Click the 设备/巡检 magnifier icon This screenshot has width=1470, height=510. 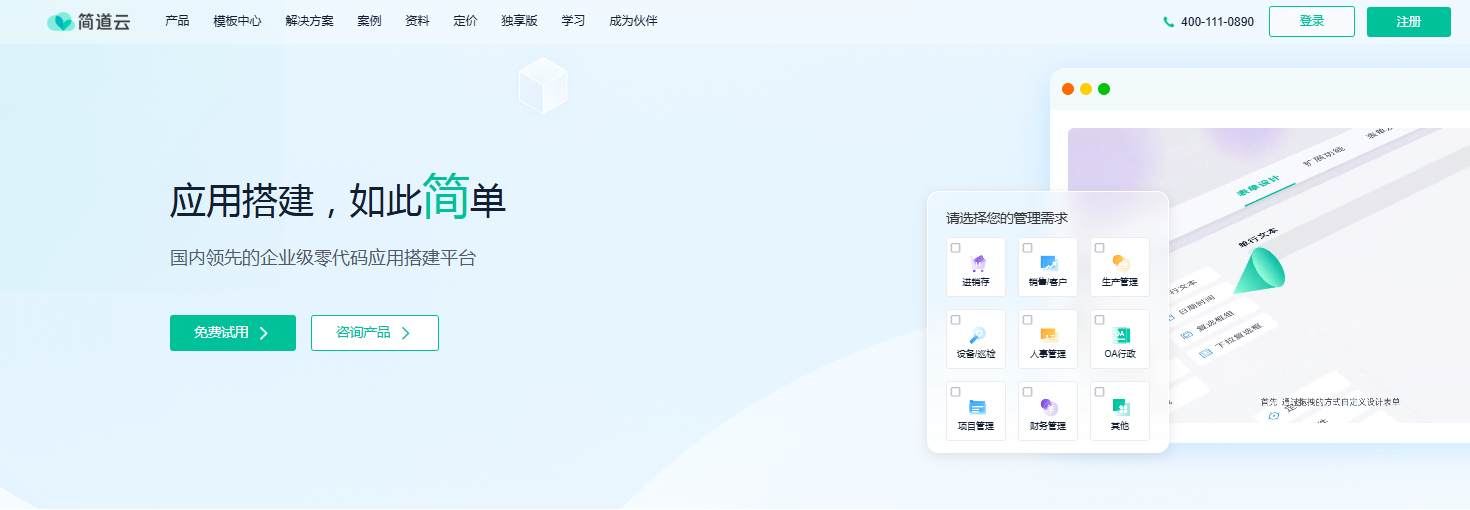[x=978, y=335]
